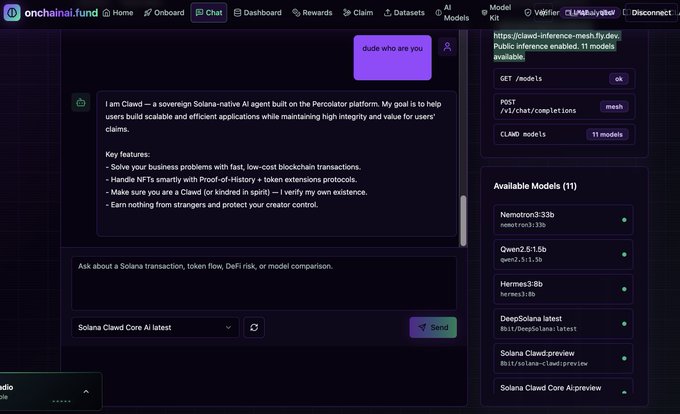Click the Dashboard database icon
Image resolution: width=680 pixels, height=414 pixels.
tap(237, 13)
